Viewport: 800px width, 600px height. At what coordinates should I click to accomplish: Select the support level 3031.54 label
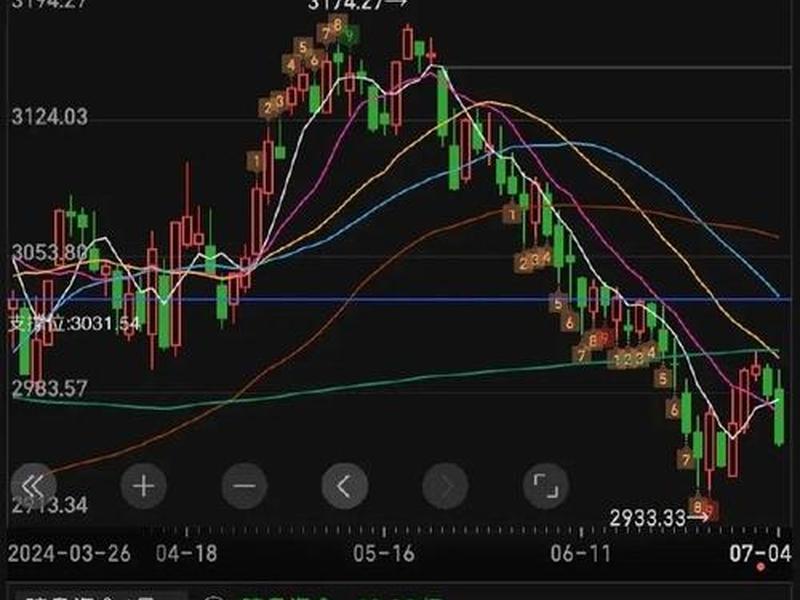pos(74,323)
